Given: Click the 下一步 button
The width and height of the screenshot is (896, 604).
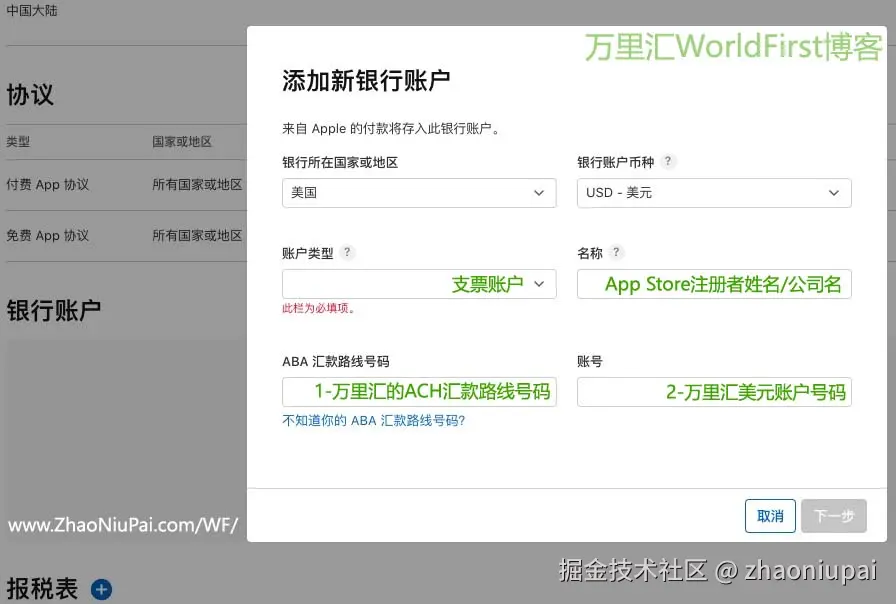Looking at the screenshot, I should 834,516.
